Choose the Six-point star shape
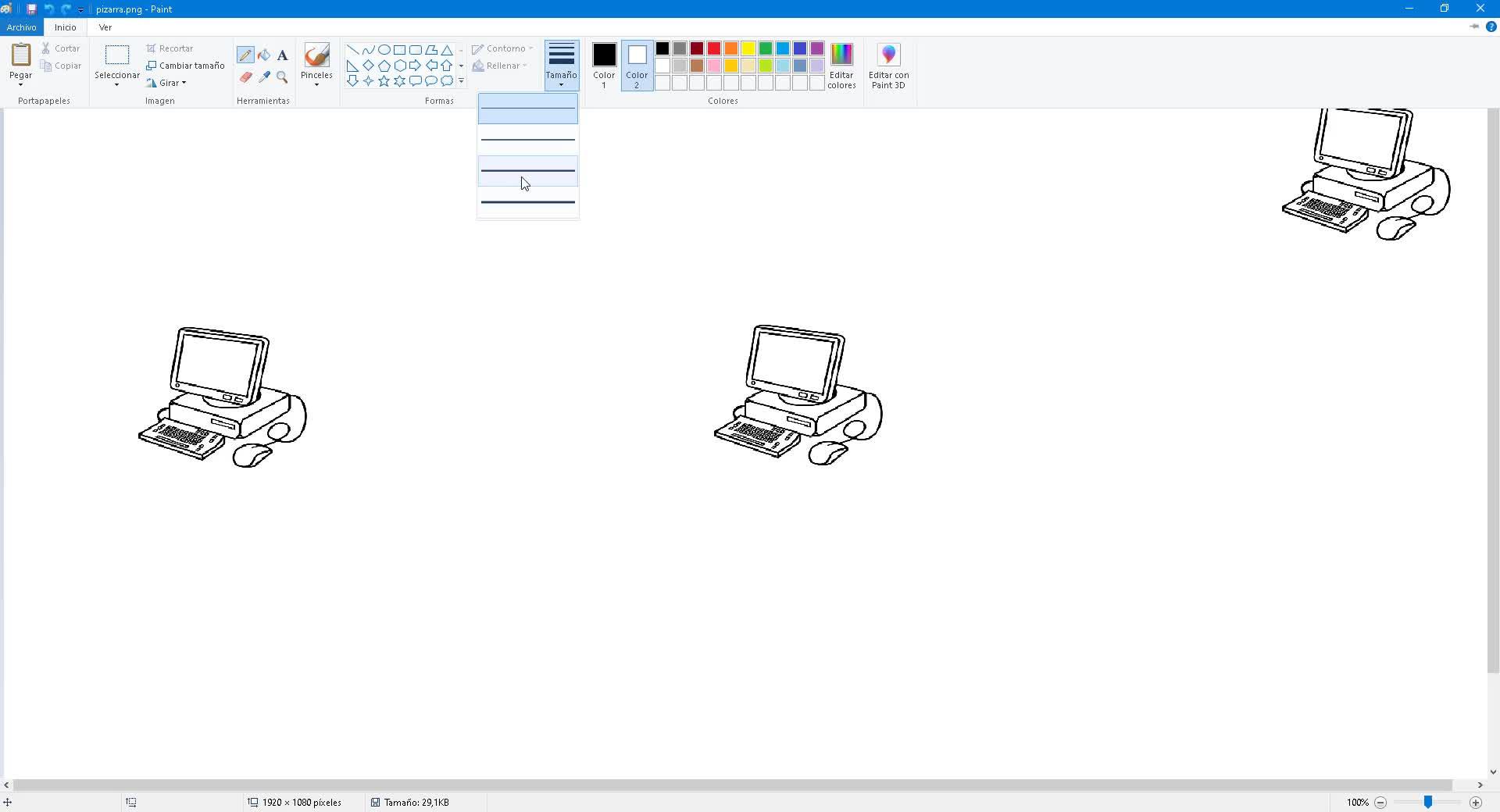1500x812 pixels. click(399, 80)
